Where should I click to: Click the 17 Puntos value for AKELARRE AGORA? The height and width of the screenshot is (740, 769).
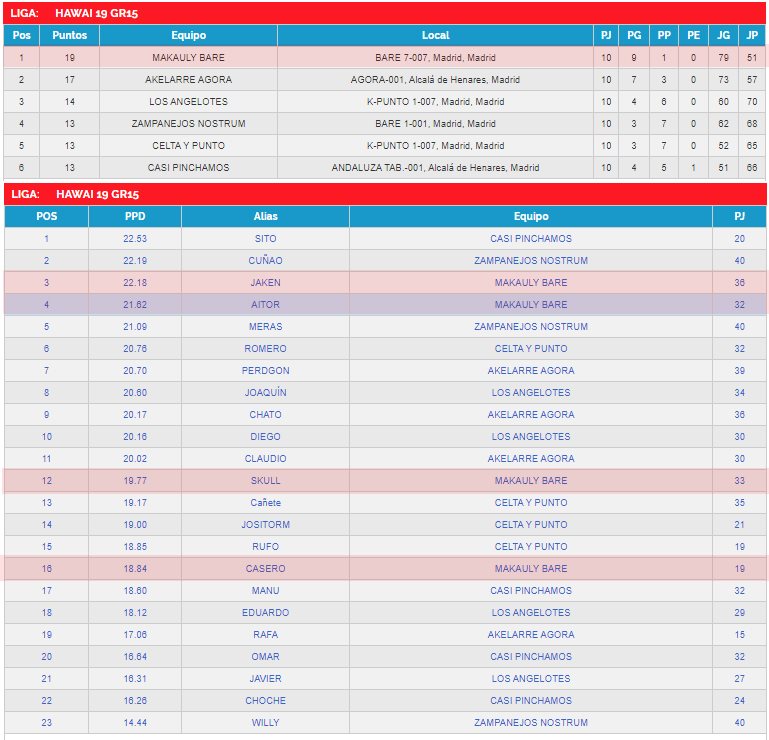(x=70, y=79)
